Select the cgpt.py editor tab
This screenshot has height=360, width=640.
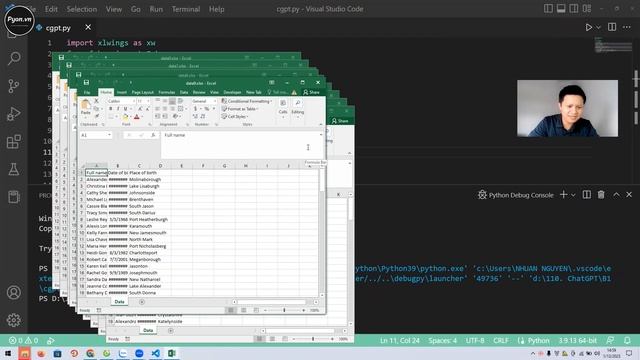(58, 28)
